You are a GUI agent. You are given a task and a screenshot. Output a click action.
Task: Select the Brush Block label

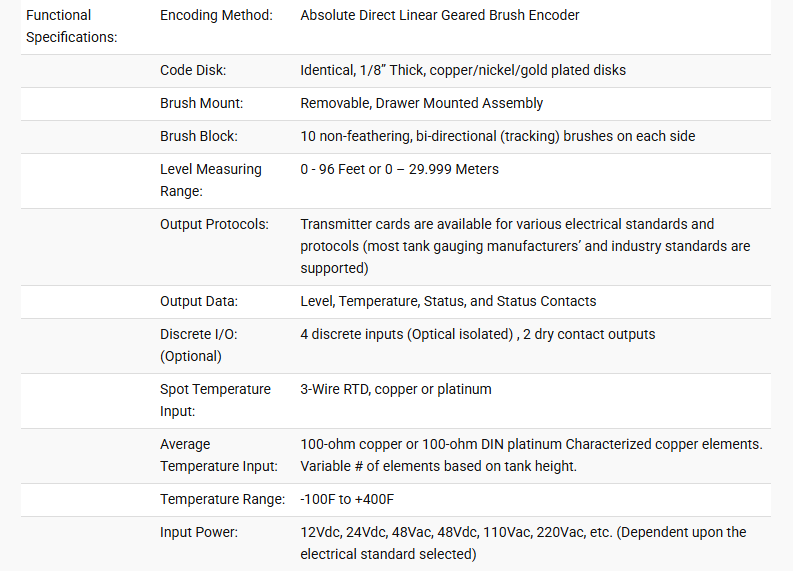199,137
